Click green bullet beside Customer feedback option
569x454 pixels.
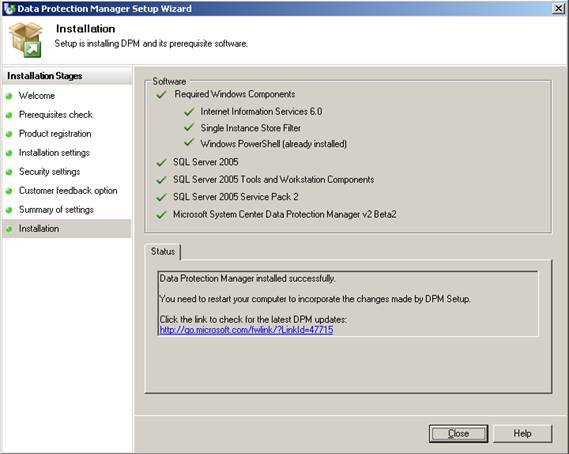(9, 191)
